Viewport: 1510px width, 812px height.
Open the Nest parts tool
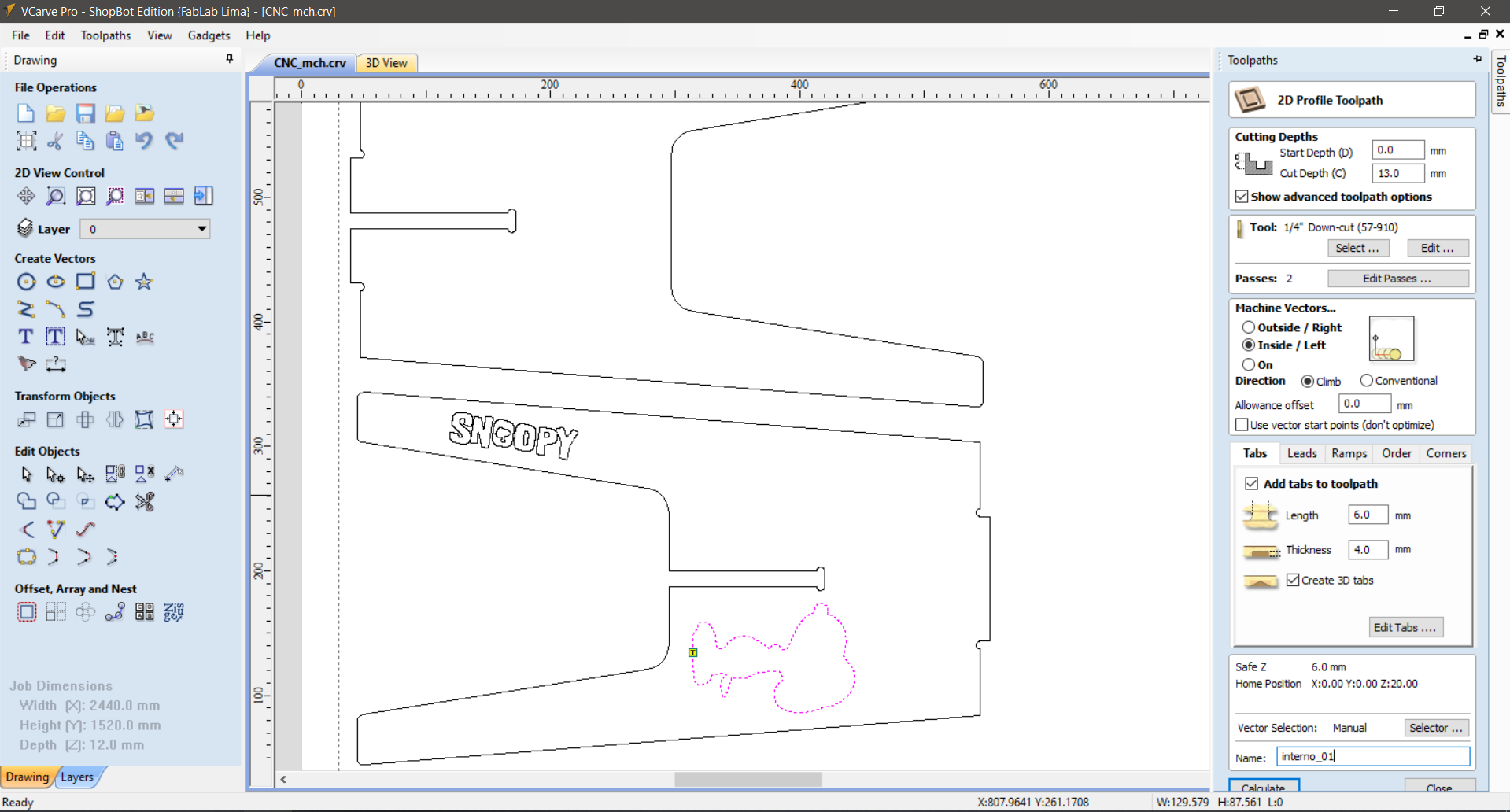tap(174, 612)
